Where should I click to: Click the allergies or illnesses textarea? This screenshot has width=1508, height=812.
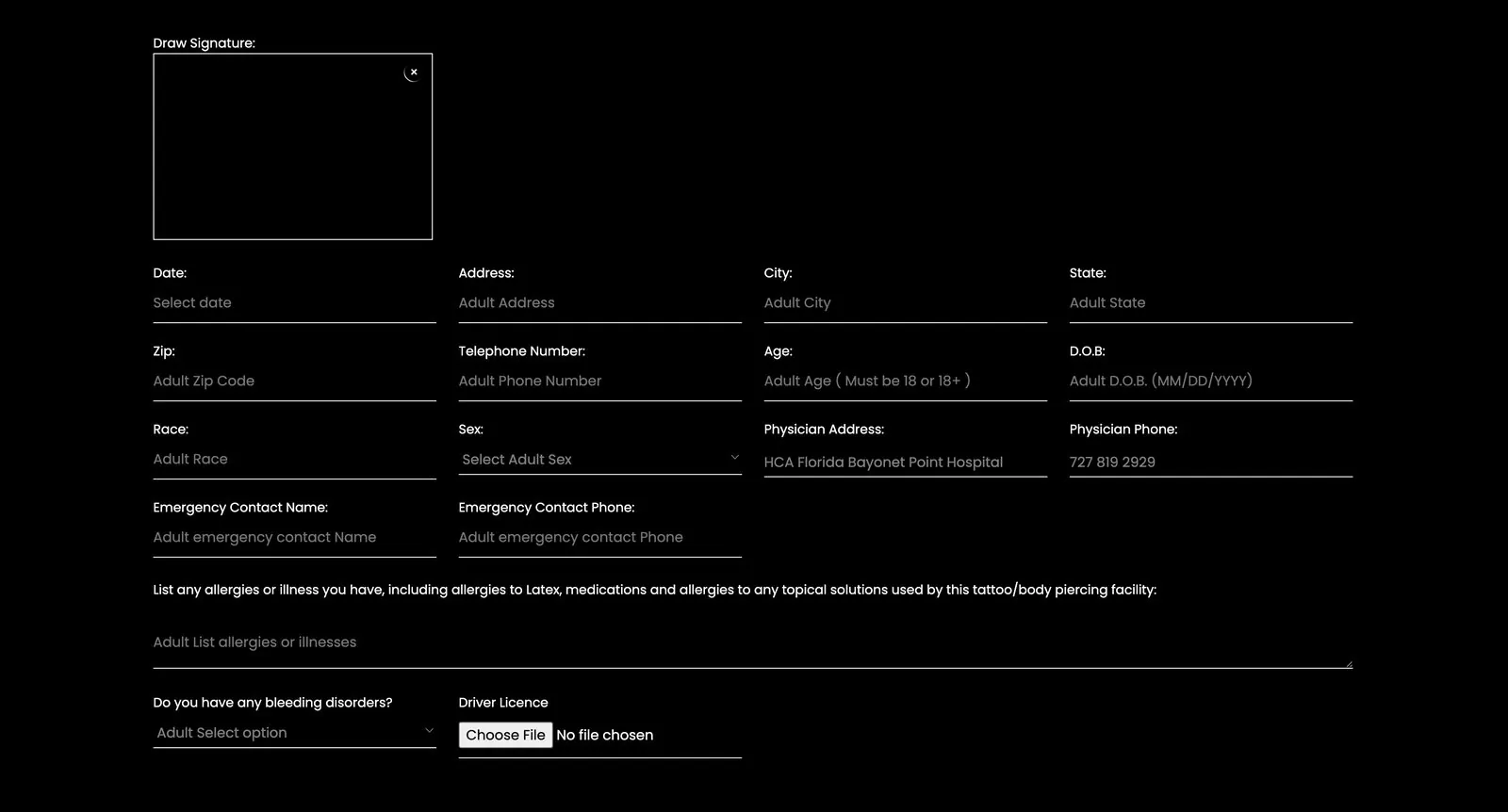[753, 642]
